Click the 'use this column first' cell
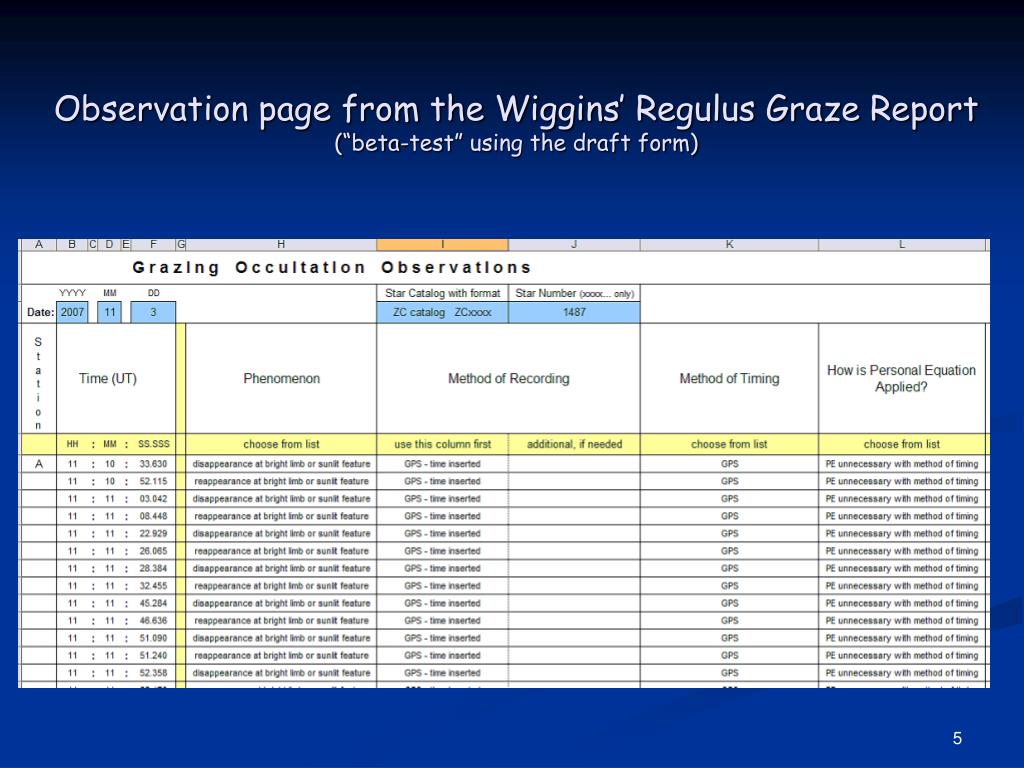Image resolution: width=1024 pixels, height=768 pixels. (442, 444)
